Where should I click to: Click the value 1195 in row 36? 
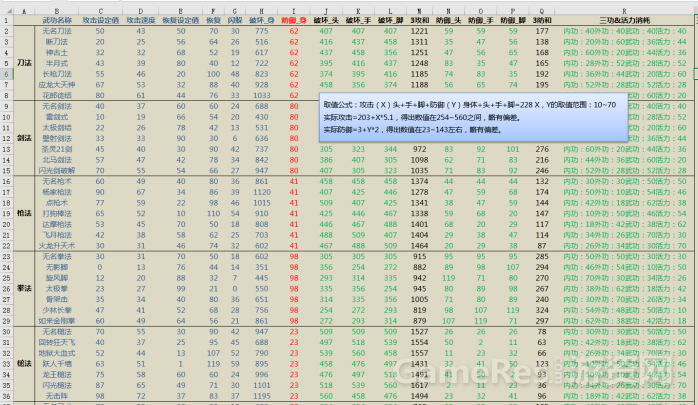click(261, 396)
